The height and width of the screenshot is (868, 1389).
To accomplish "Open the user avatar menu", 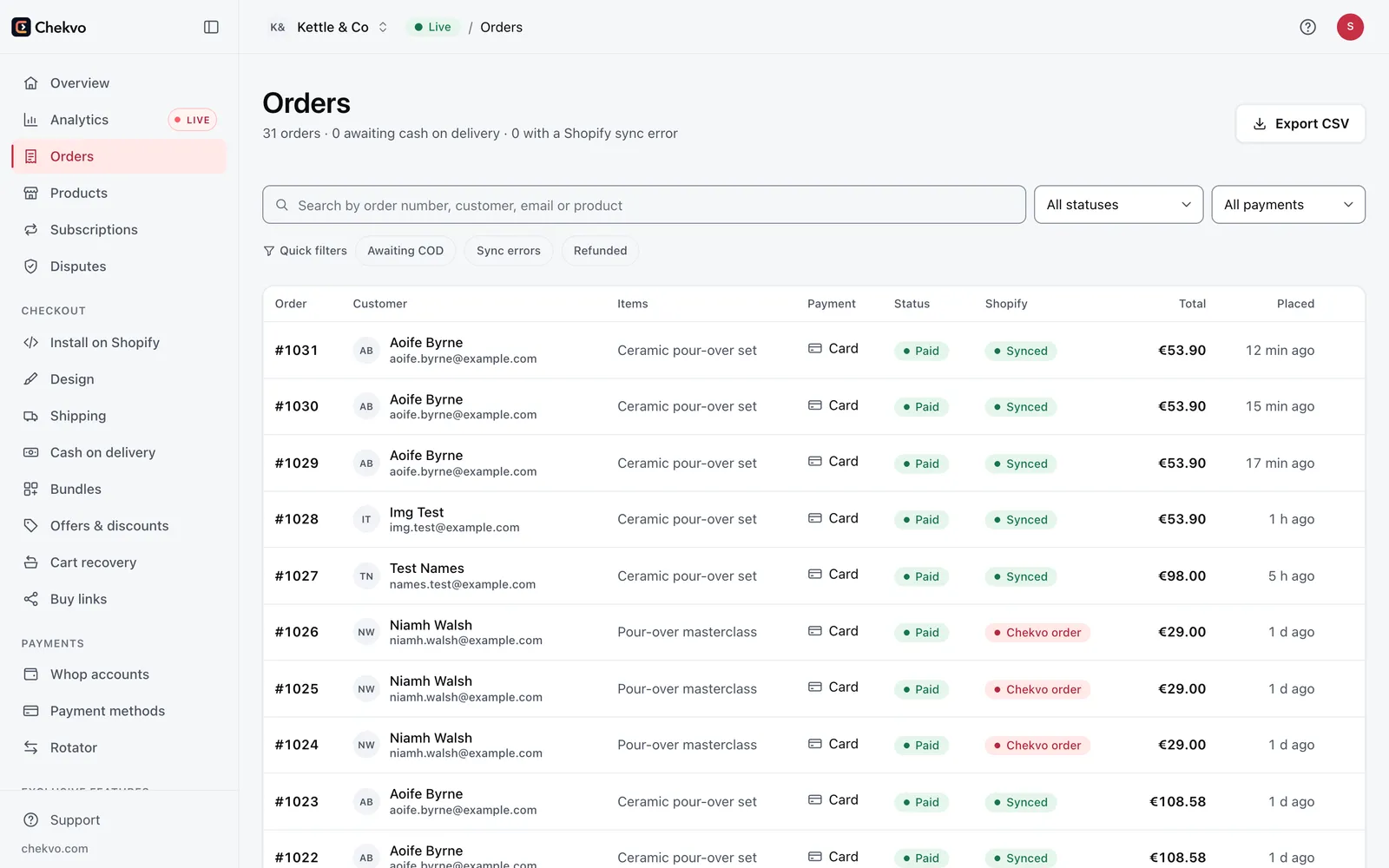I will click(x=1350, y=27).
